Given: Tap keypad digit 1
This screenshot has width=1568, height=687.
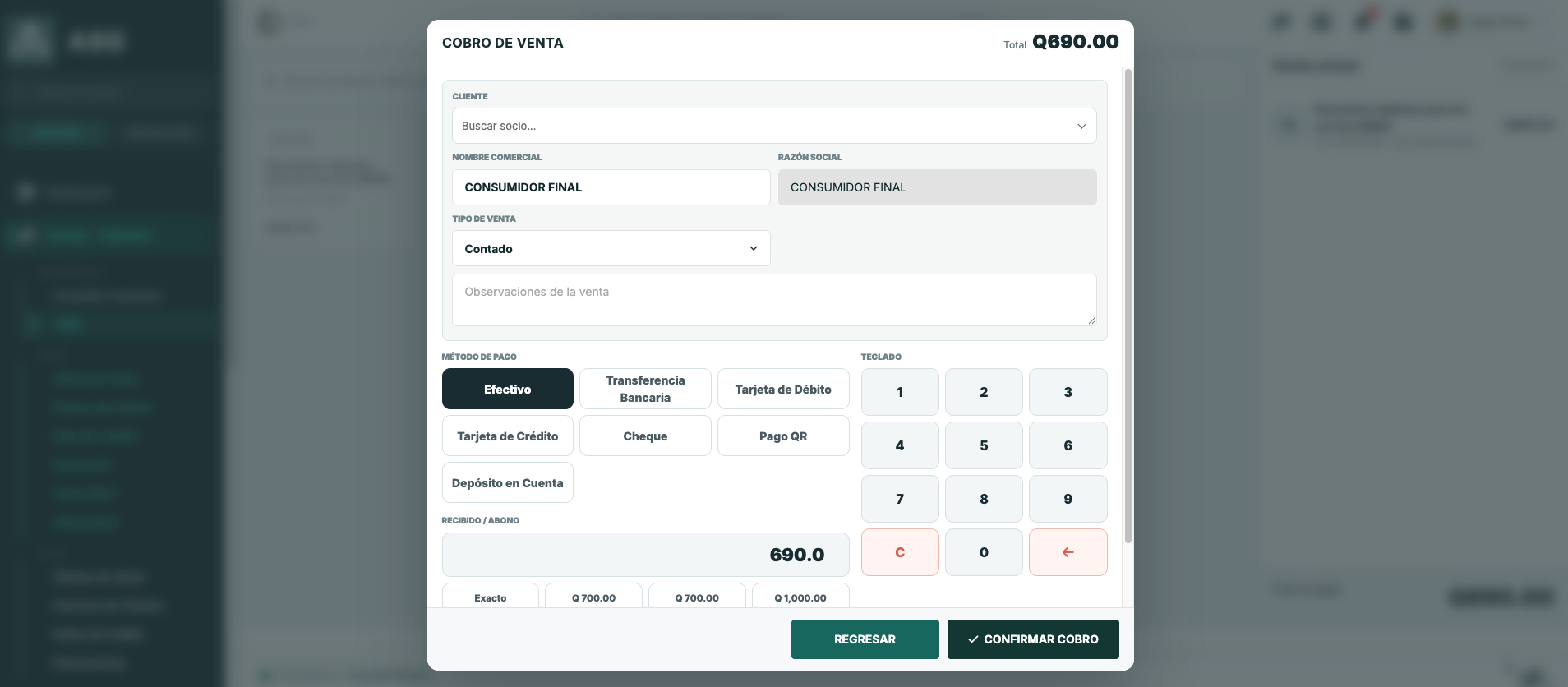Looking at the screenshot, I should (x=900, y=392).
